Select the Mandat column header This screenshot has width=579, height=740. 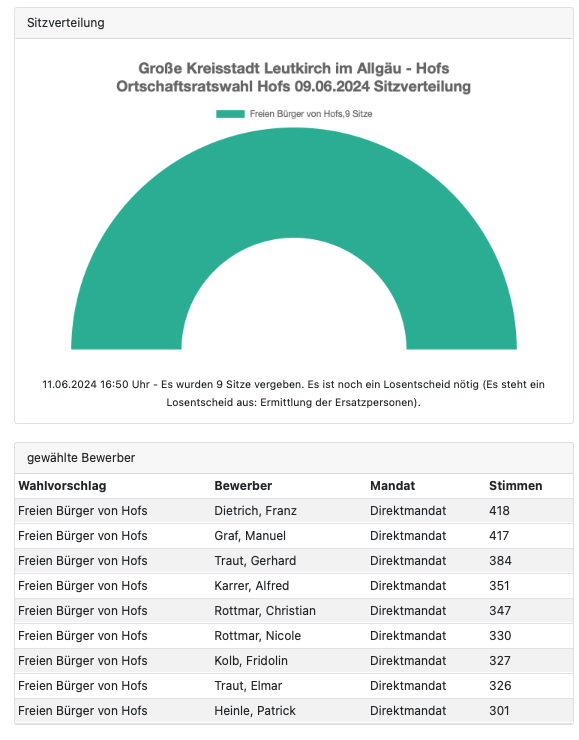(x=393, y=486)
